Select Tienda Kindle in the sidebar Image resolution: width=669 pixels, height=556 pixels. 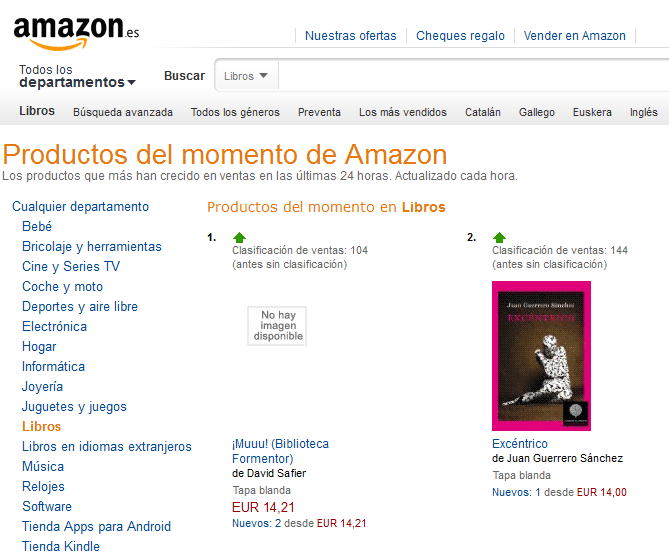(61, 546)
